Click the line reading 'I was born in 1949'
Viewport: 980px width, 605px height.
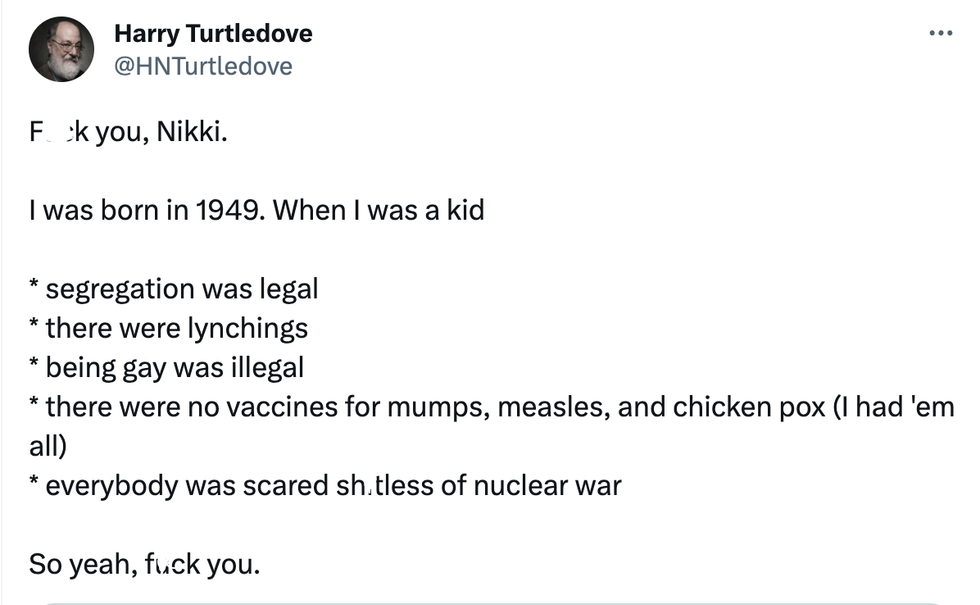(256, 210)
